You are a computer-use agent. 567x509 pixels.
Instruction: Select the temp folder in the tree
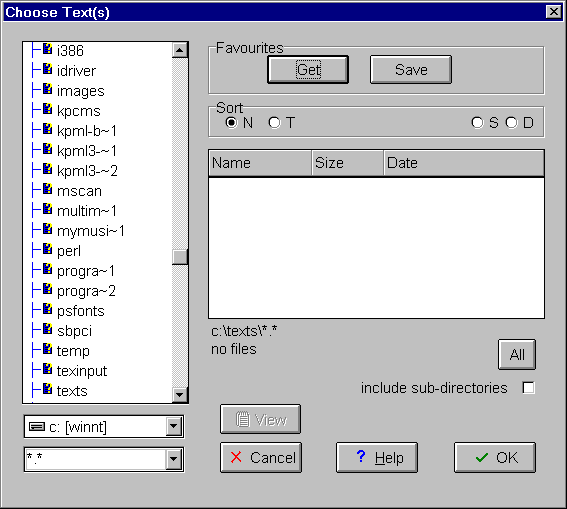click(73, 351)
